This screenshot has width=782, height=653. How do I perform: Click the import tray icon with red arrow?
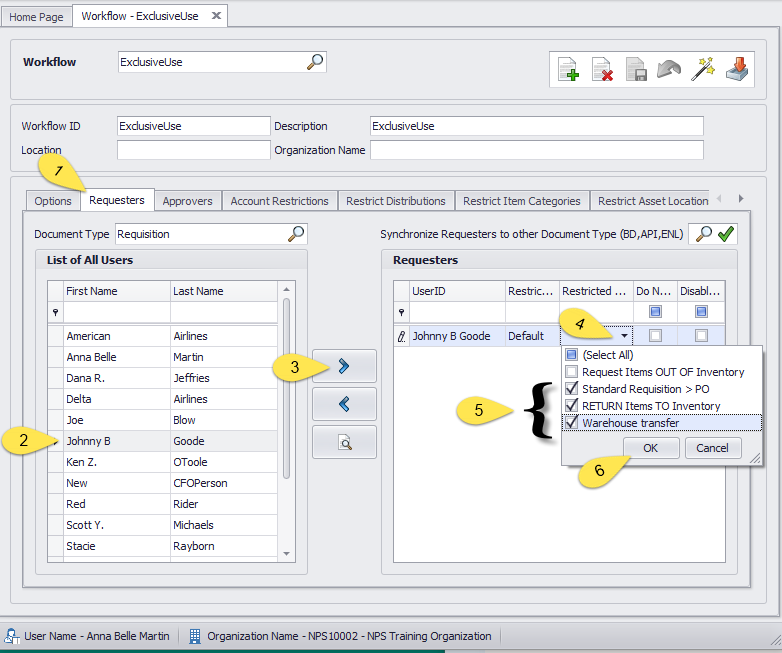(x=738, y=69)
